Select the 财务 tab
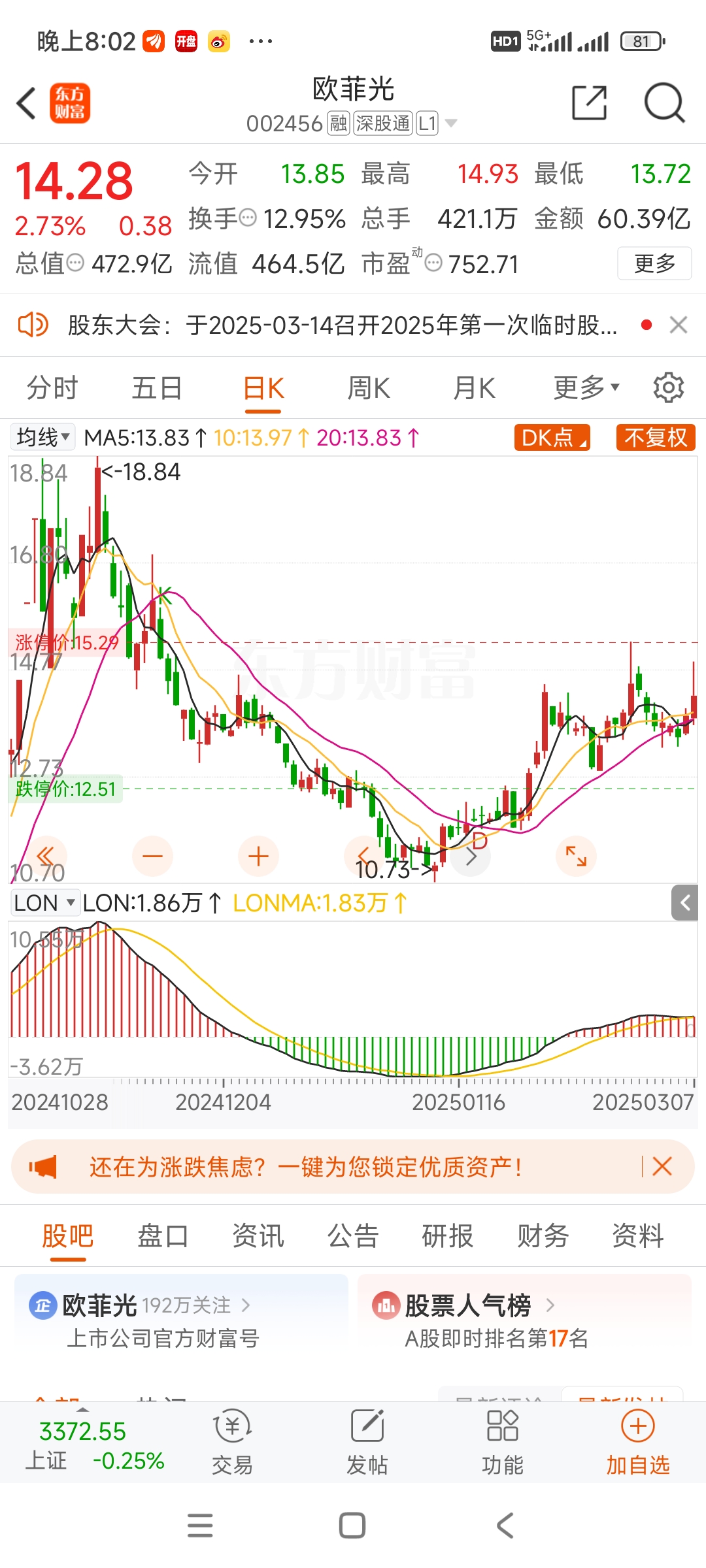The width and height of the screenshot is (706, 1568). 543,1236
